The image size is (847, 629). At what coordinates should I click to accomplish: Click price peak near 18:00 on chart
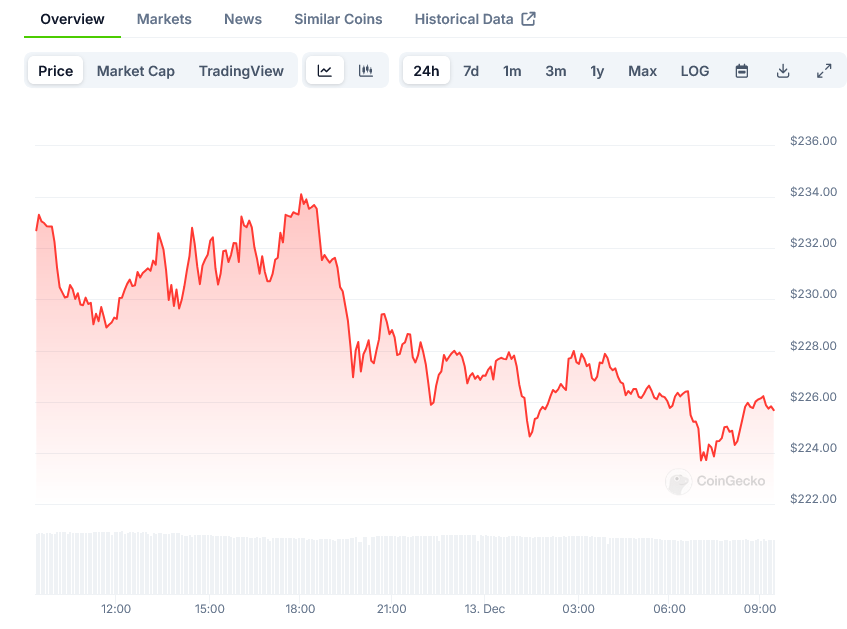301,195
